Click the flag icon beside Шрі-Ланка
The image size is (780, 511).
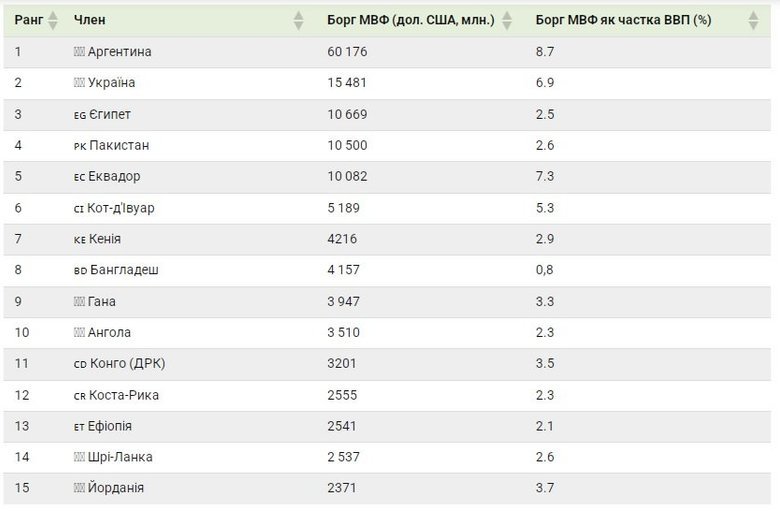click(79, 458)
